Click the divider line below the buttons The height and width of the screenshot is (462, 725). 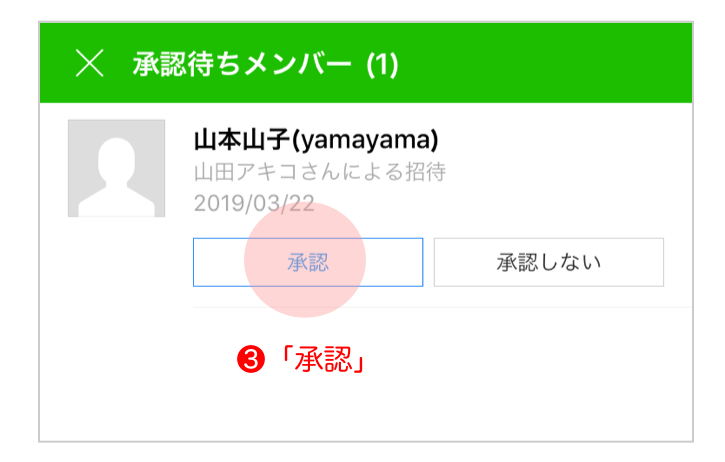point(442,307)
